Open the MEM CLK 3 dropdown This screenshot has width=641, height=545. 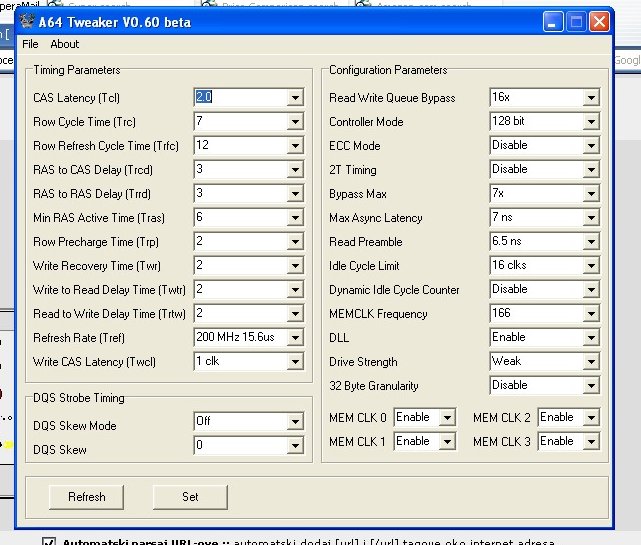(x=591, y=441)
